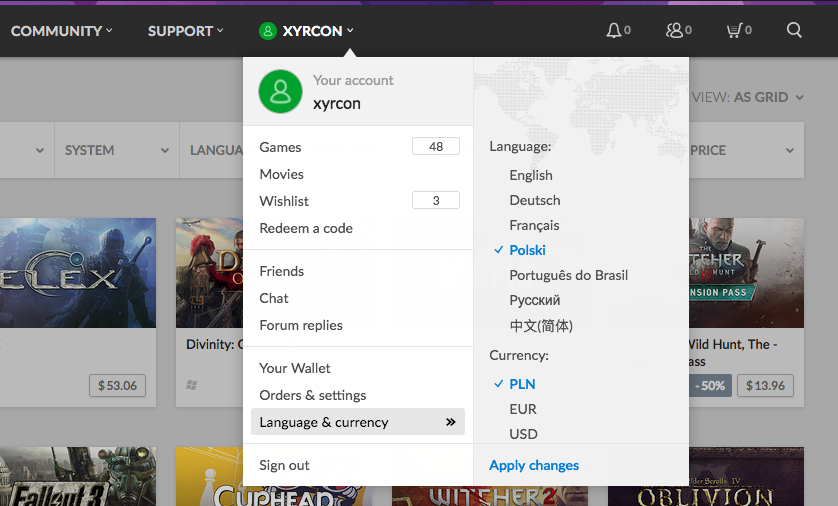Click the Wishlist count badge 3
The height and width of the screenshot is (506, 838).
coord(436,200)
